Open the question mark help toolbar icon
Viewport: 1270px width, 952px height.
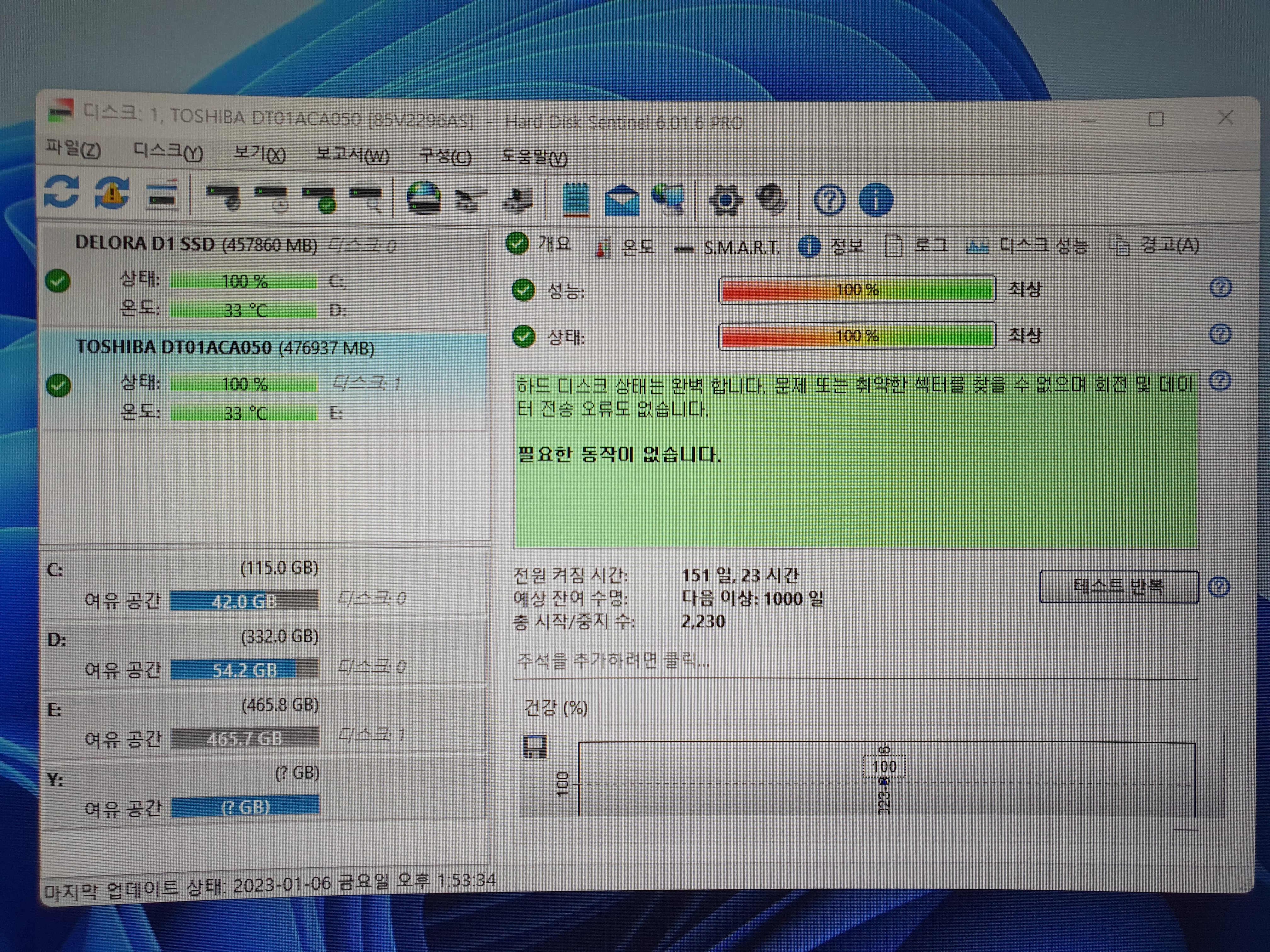click(830, 200)
